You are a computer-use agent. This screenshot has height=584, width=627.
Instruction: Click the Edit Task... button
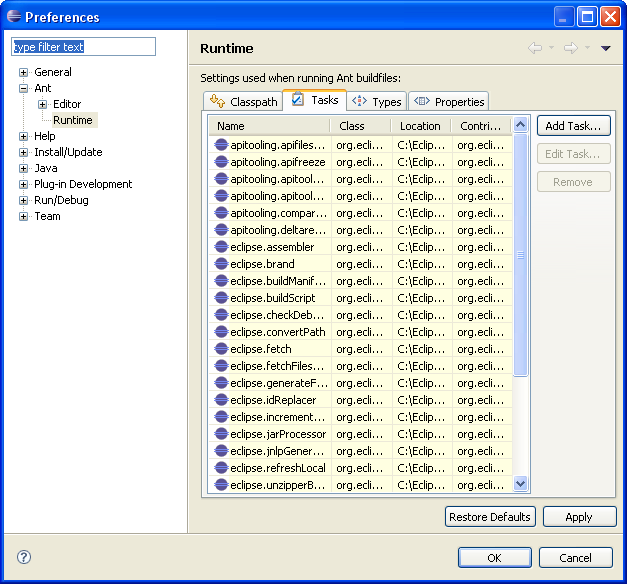click(x=573, y=154)
